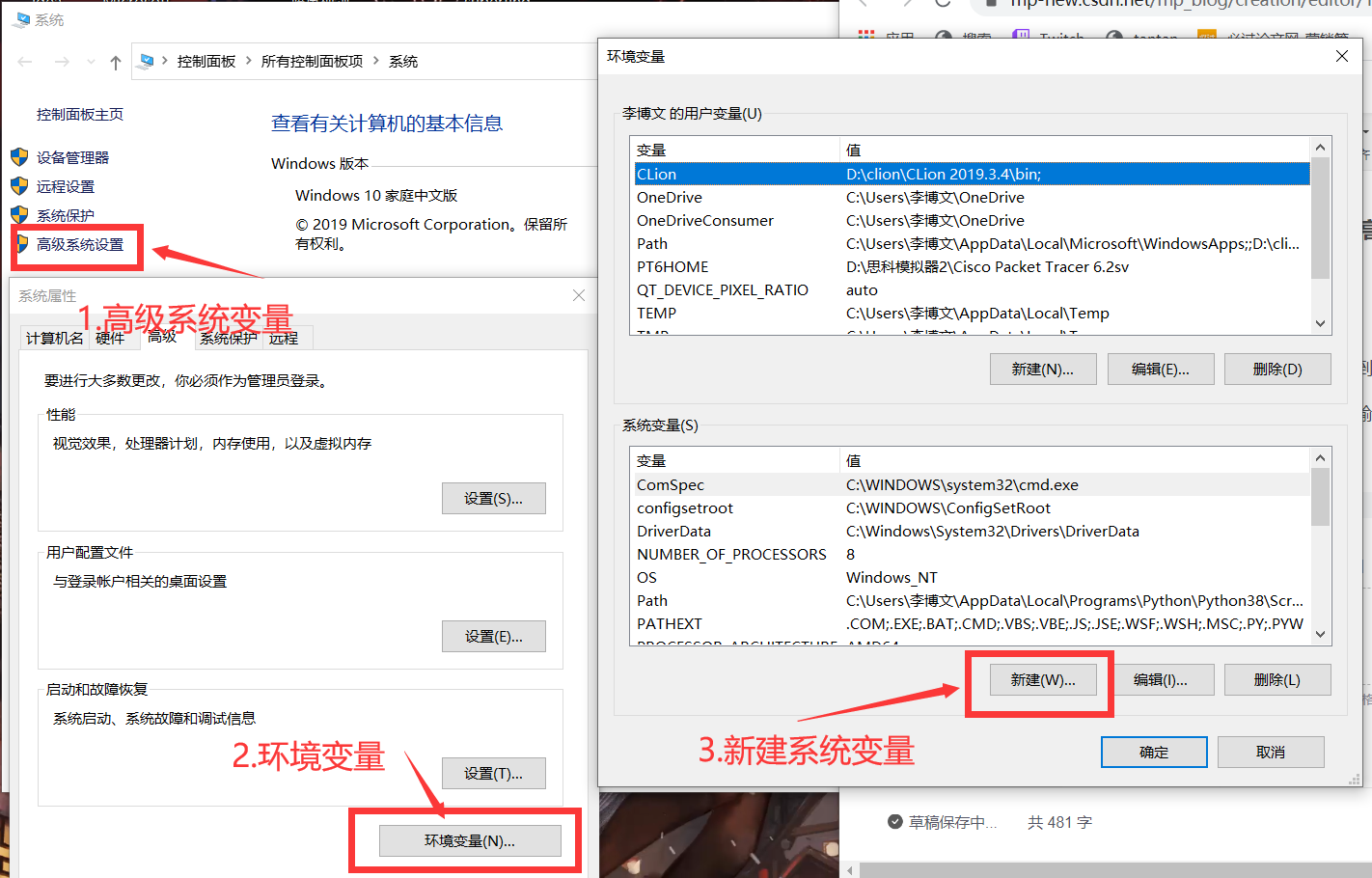
Task: Click 删除(L) button for system variables
Action: tap(1277, 680)
